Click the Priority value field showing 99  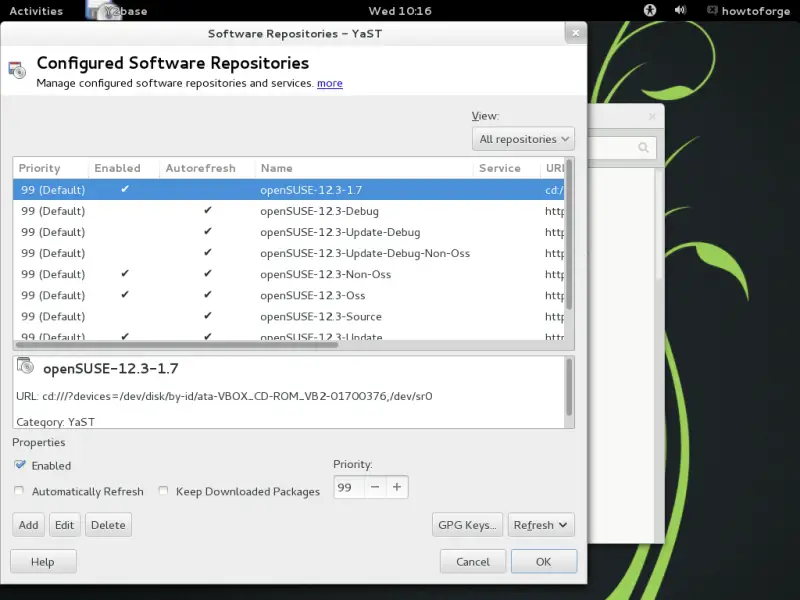tap(349, 487)
